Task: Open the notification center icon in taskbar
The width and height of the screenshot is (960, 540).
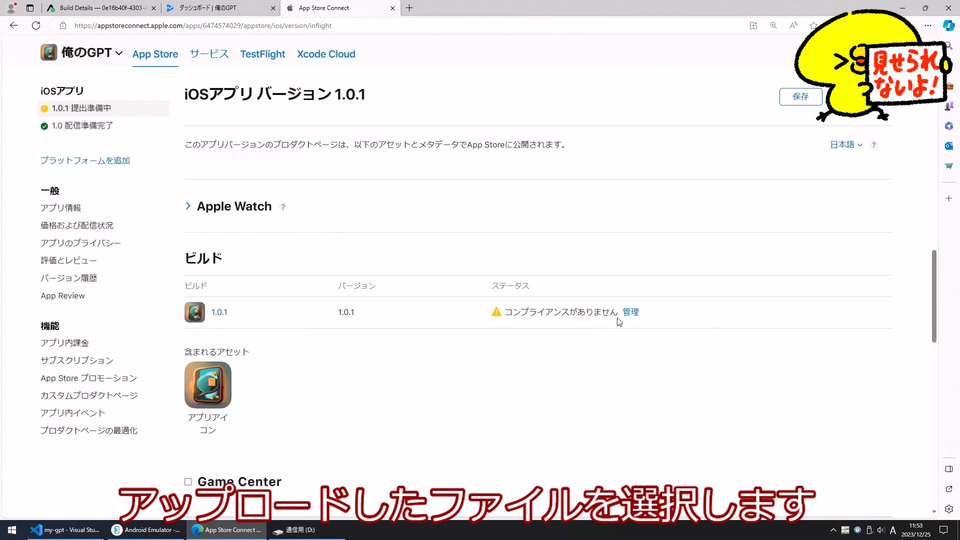Action: tap(943, 530)
